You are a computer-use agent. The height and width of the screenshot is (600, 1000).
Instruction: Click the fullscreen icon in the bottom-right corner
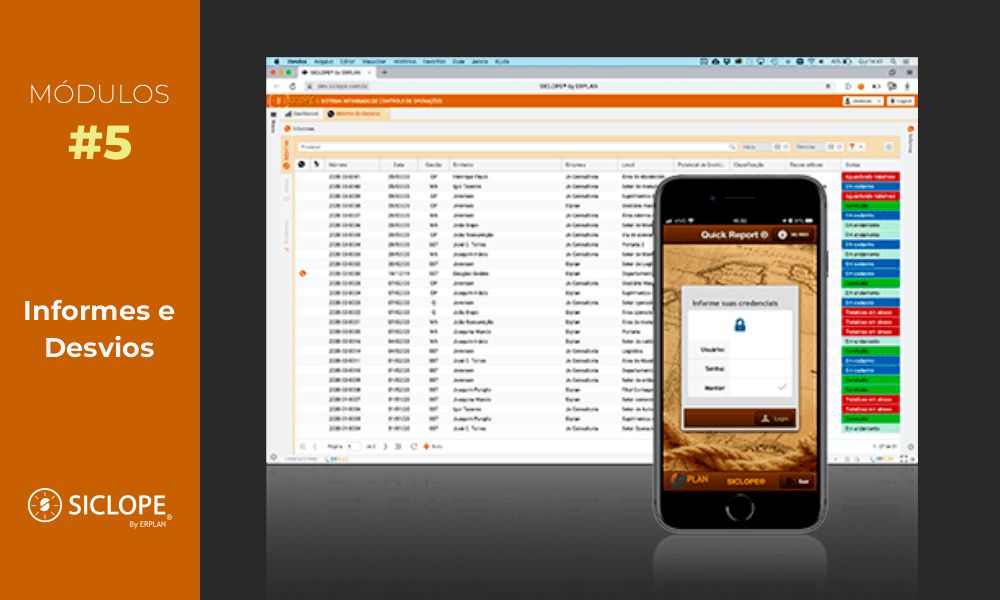click(x=904, y=458)
